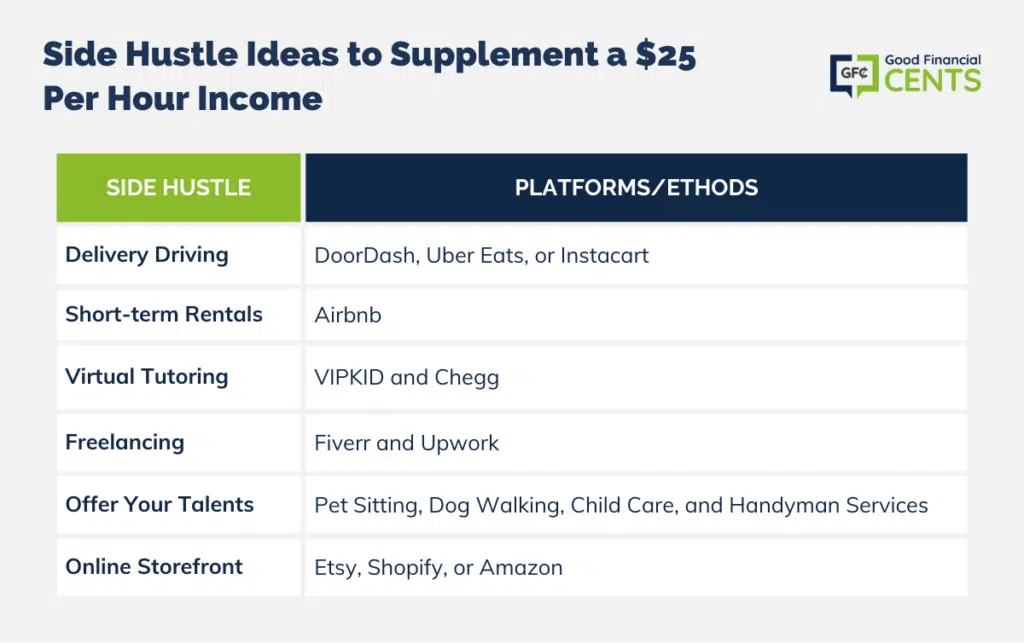
Task: Select the green SIDE HUSTLE column header
Action: click(178, 188)
